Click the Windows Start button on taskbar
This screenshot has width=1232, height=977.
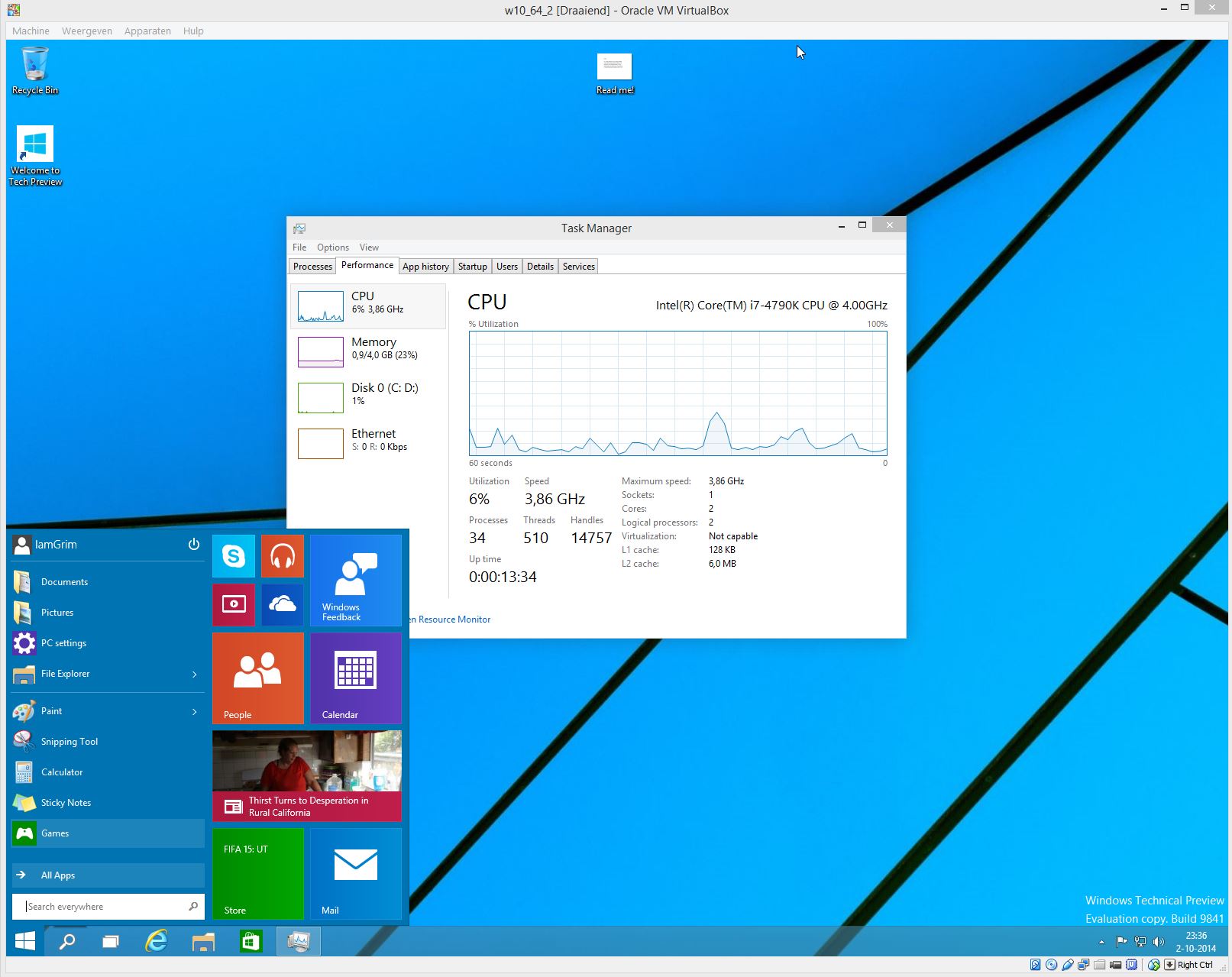pos(25,941)
